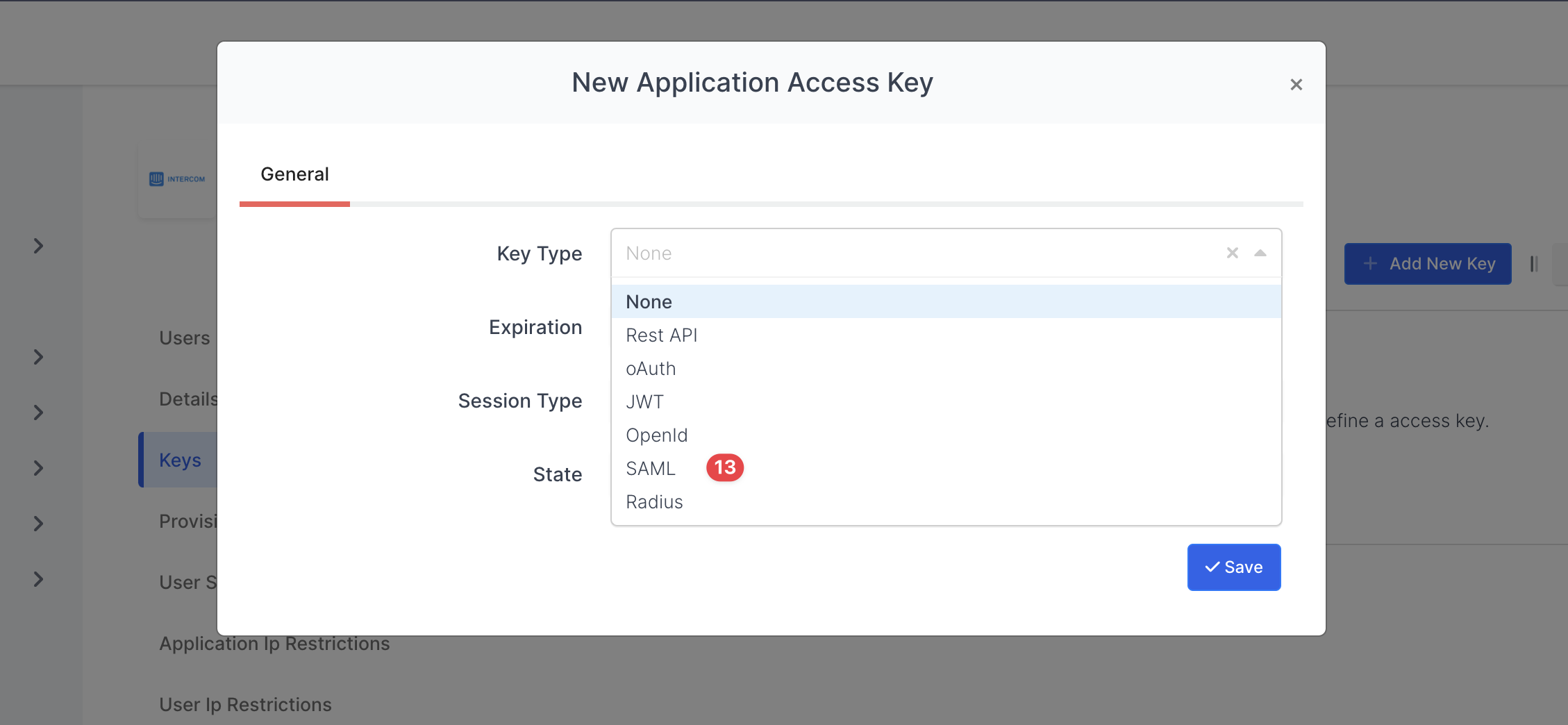Save the new access key
Viewport: 1568px width, 725px height.
click(1233, 567)
